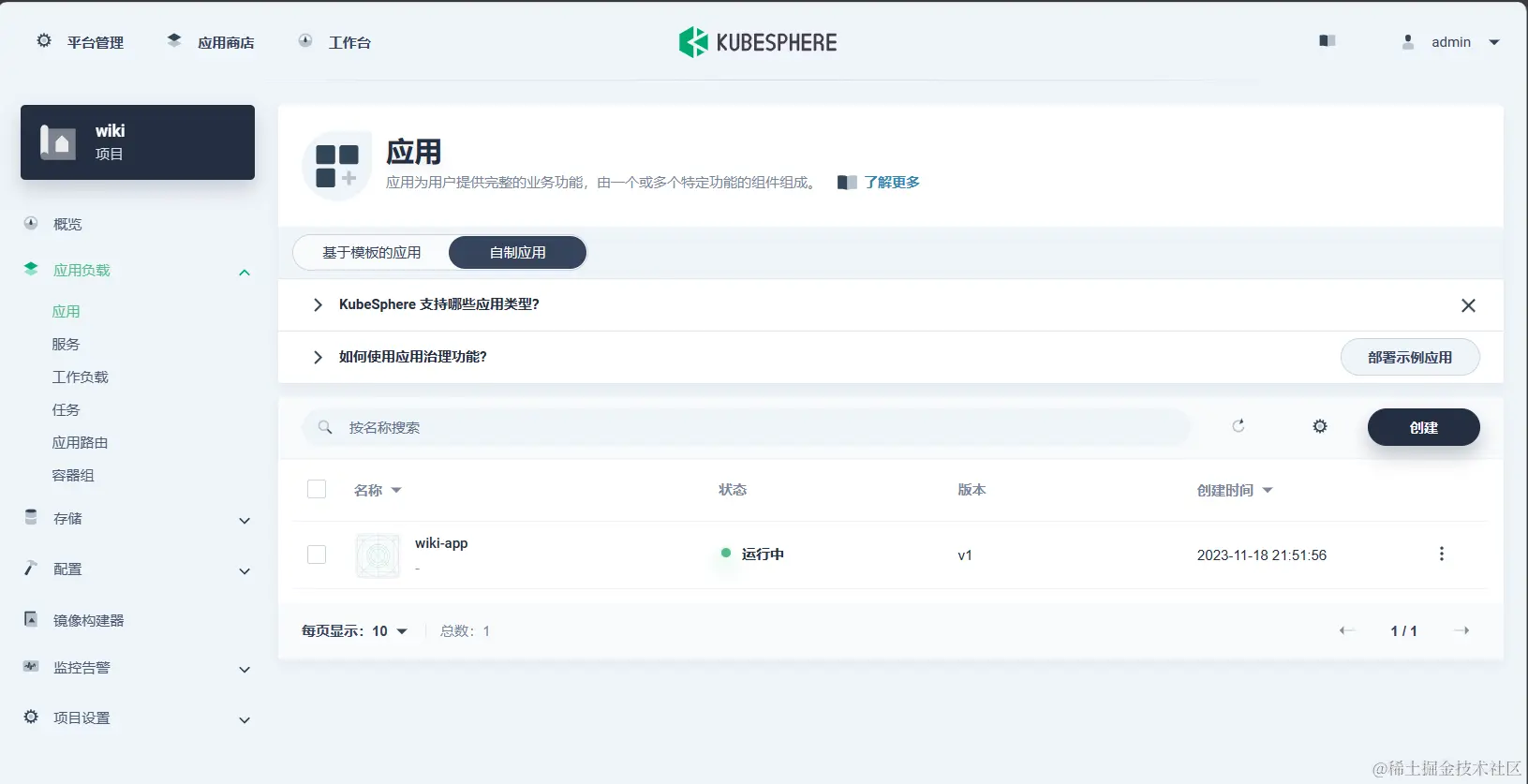This screenshot has width=1528, height=784.
Task: Open 镜像构建器 image builder
Action: point(88,620)
